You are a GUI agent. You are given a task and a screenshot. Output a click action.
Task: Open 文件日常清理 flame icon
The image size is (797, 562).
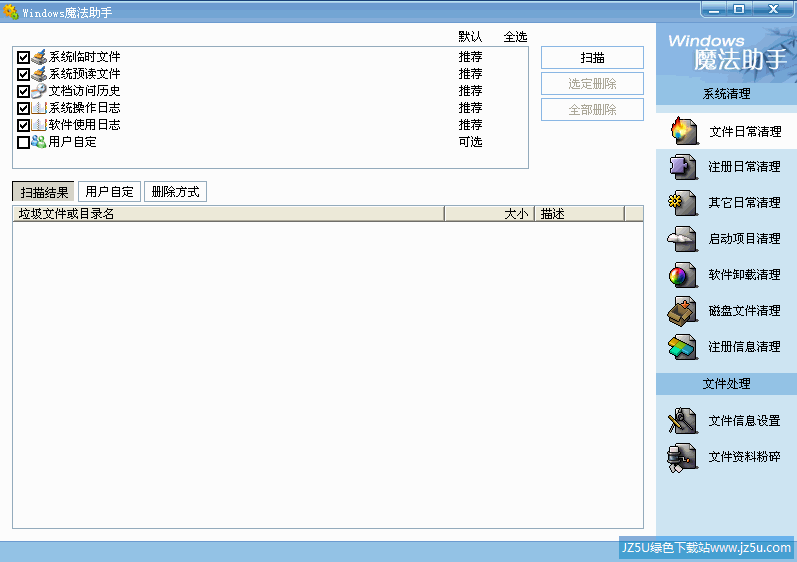[x=683, y=131]
